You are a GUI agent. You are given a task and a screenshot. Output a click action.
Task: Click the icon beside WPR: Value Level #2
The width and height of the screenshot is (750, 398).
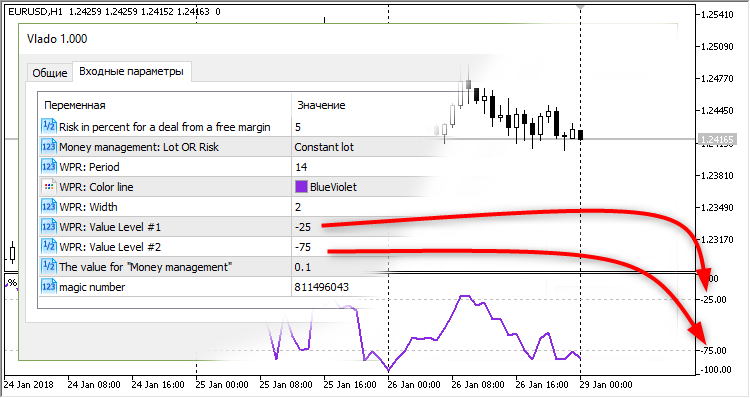pos(49,247)
